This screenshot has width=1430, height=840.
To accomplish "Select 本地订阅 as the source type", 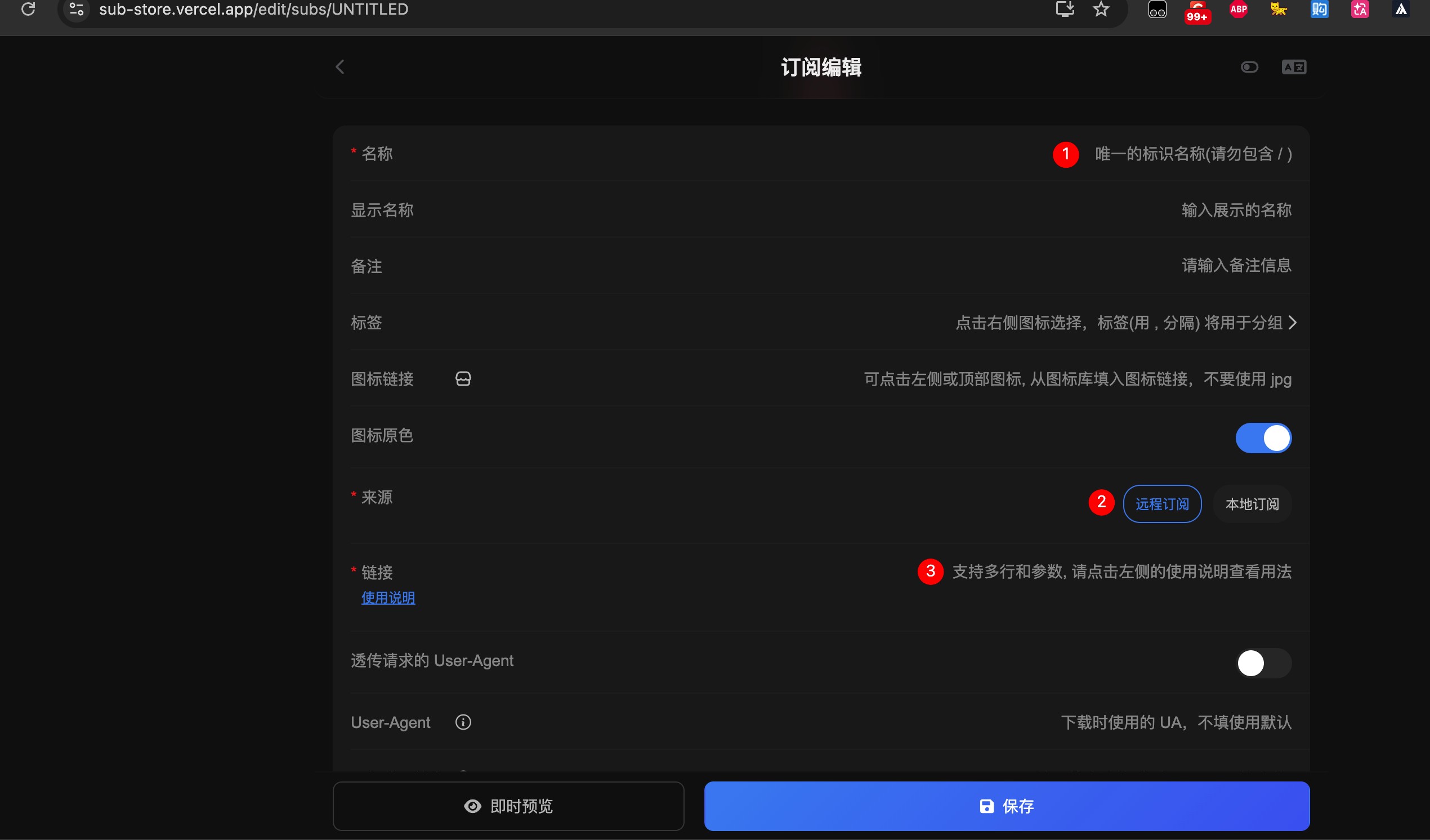I will click(x=1253, y=504).
